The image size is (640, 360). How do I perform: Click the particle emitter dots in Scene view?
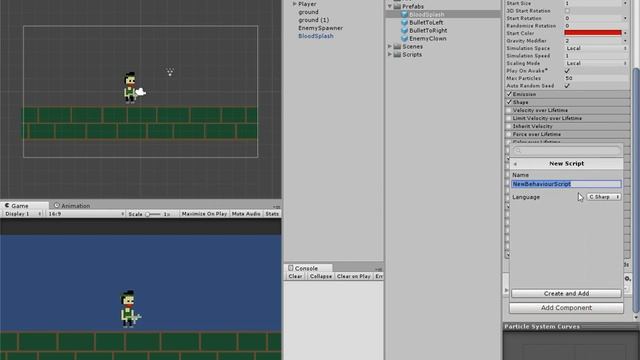(x=170, y=72)
